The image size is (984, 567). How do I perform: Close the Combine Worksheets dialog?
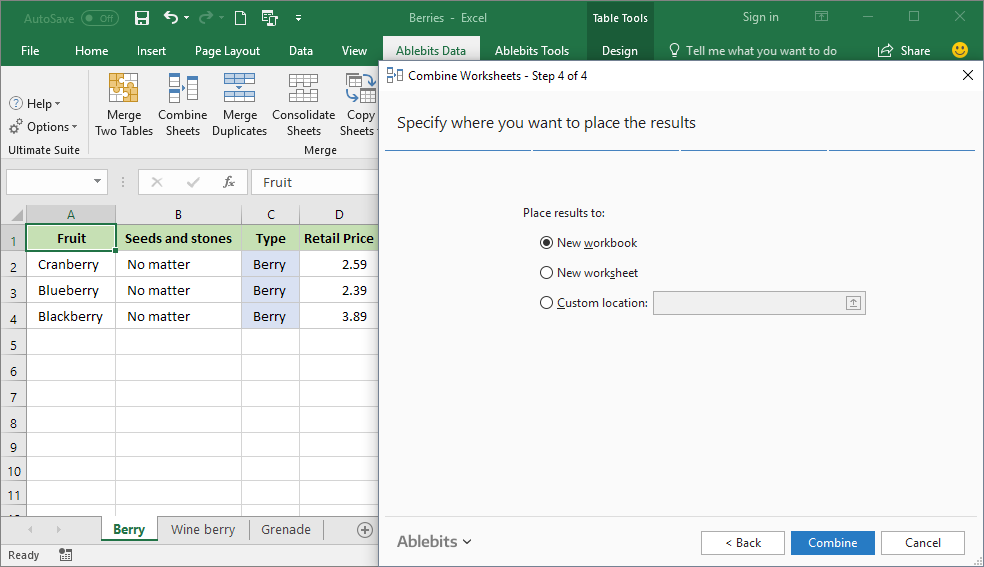pyautogui.click(x=968, y=75)
